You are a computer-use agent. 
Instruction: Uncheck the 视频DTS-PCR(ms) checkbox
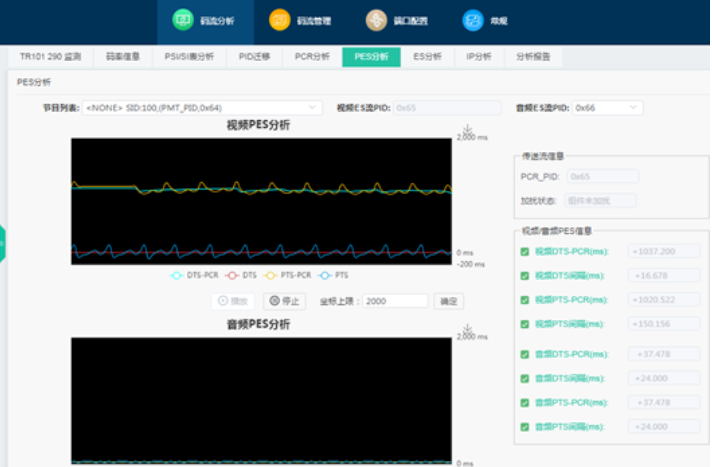pos(525,252)
